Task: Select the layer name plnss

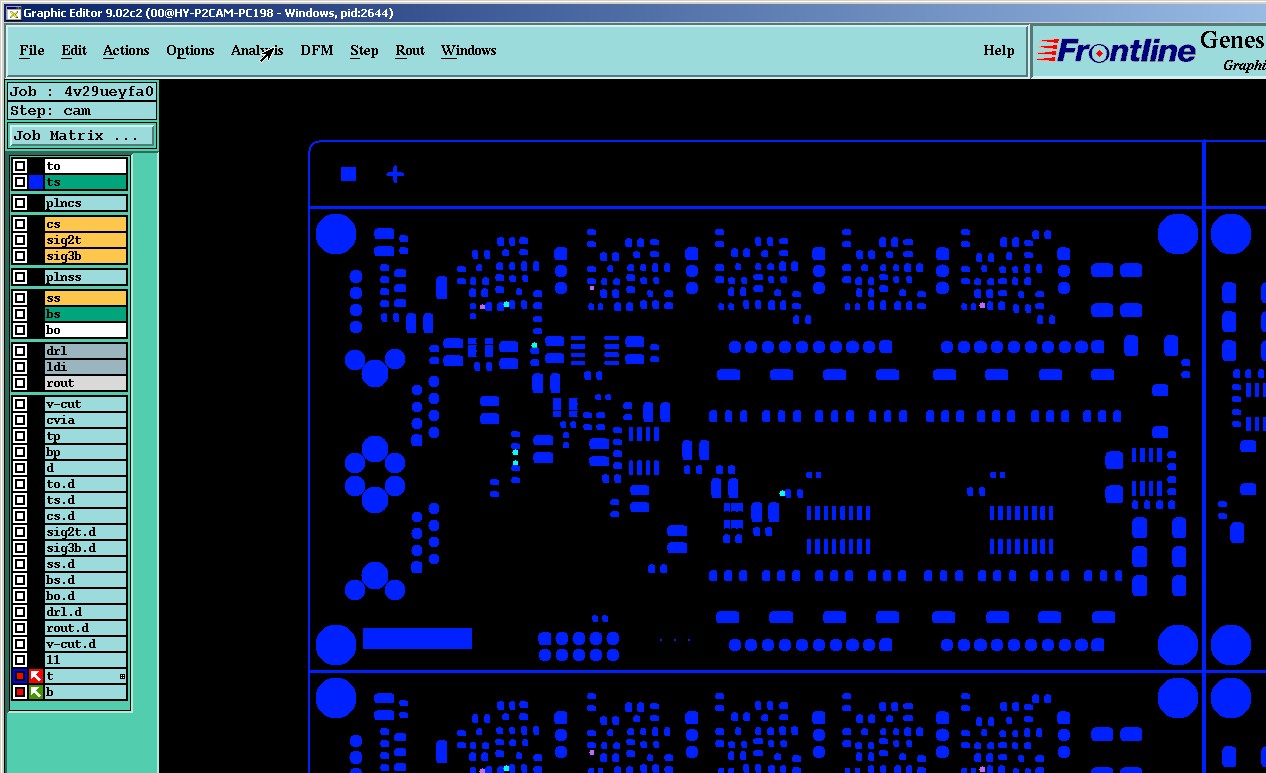Action: (86, 277)
